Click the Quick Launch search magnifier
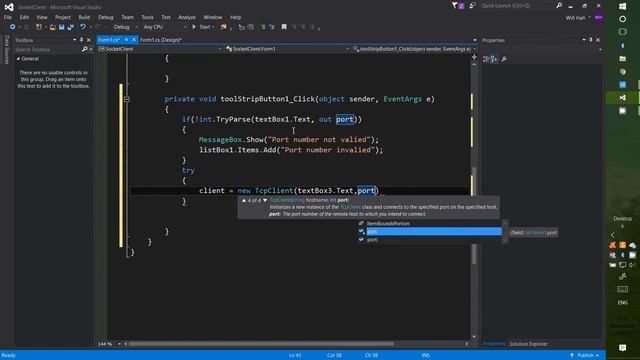This screenshot has width=640, height=360. click(559, 5)
